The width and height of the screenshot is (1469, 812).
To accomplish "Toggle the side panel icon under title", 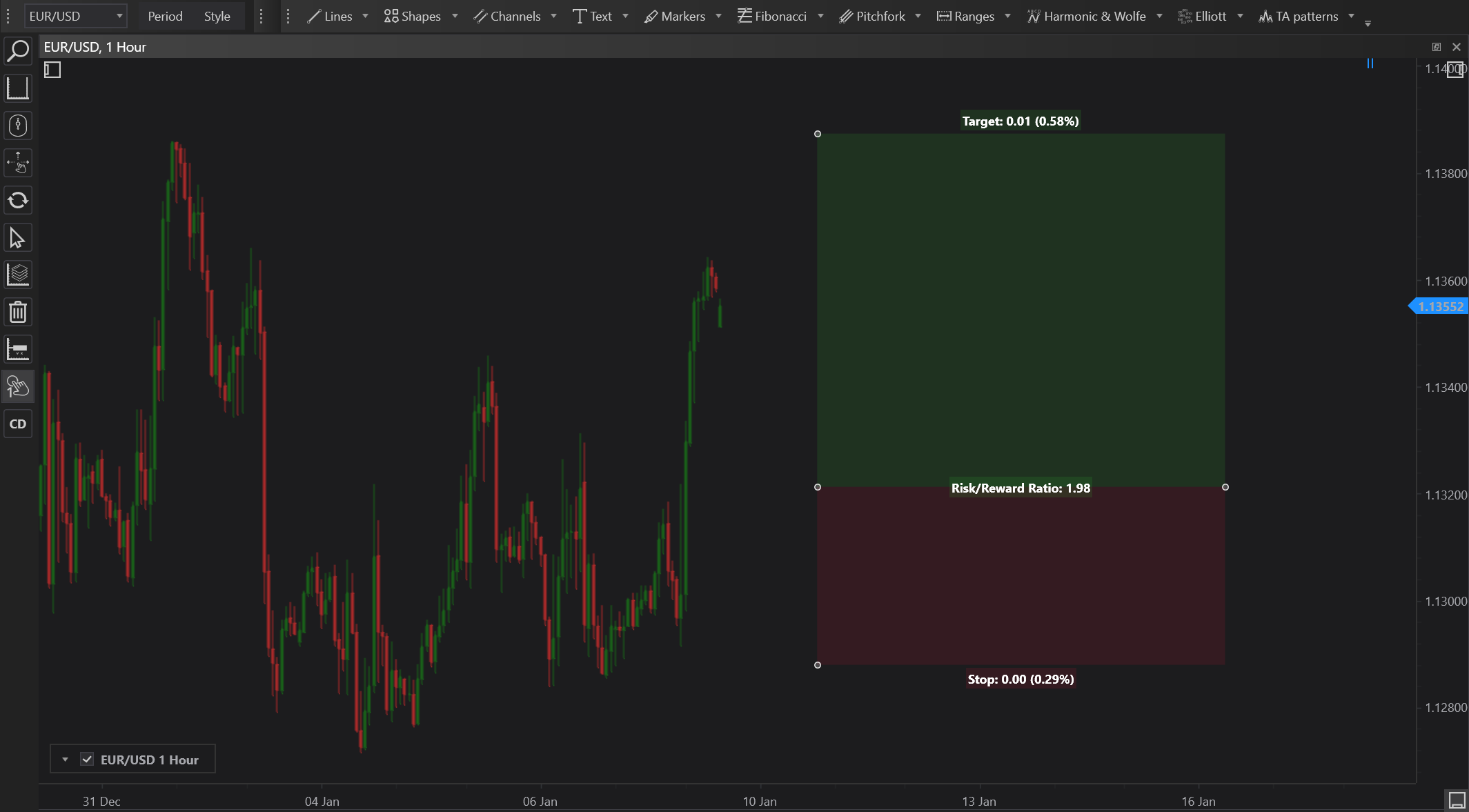I will click(x=52, y=70).
